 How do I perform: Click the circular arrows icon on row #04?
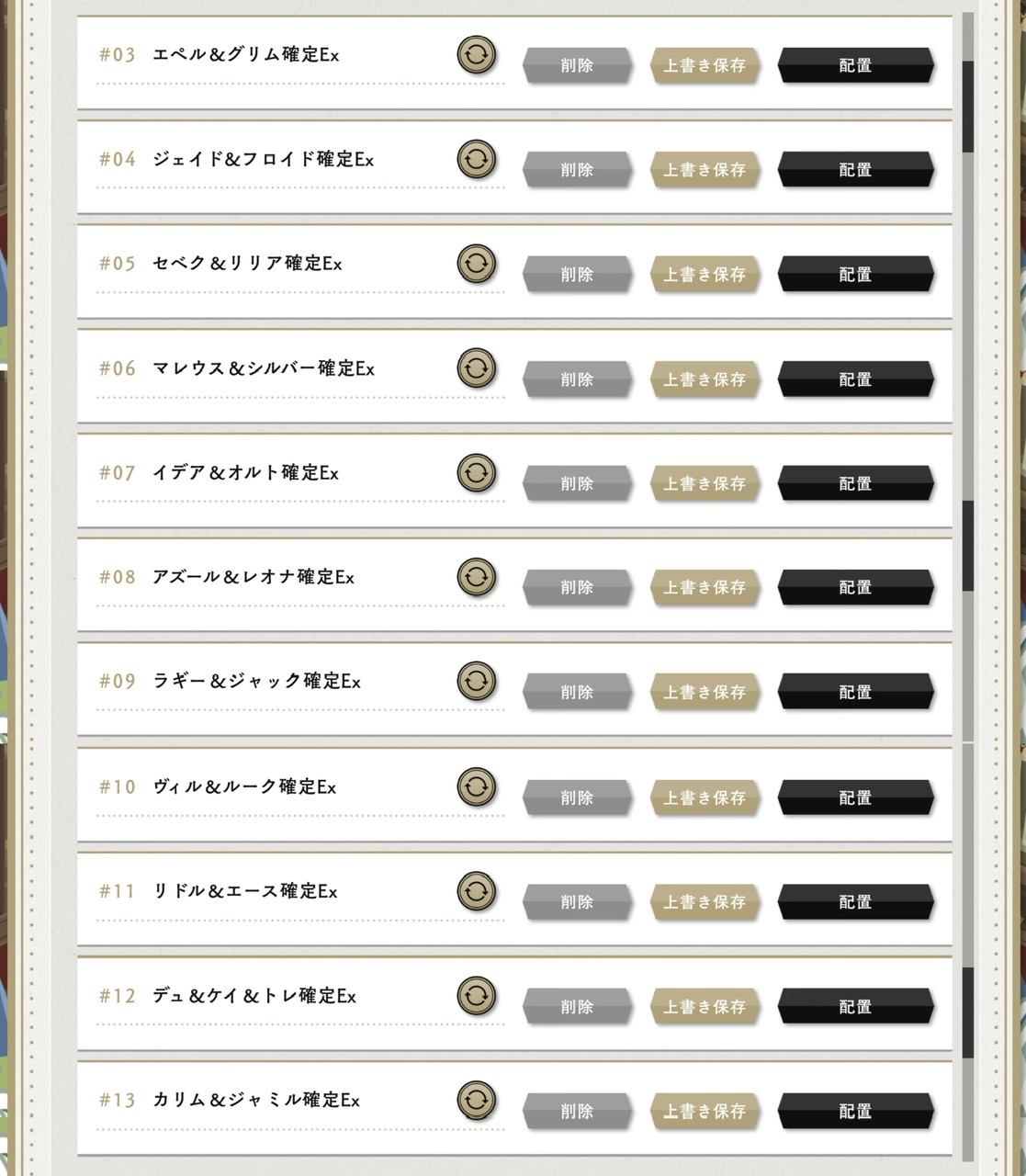tap(476, 159)
